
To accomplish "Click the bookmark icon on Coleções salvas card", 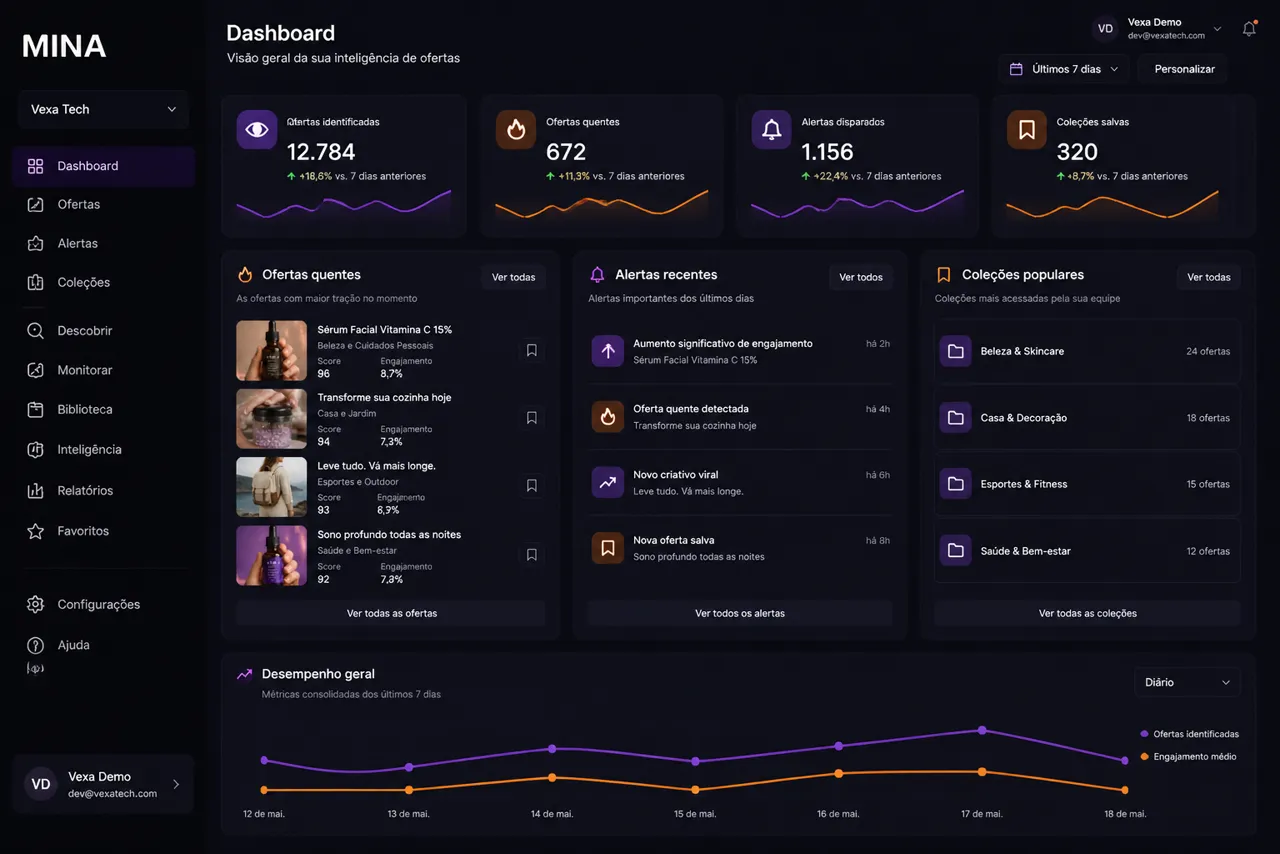I will click(1027, 130).
